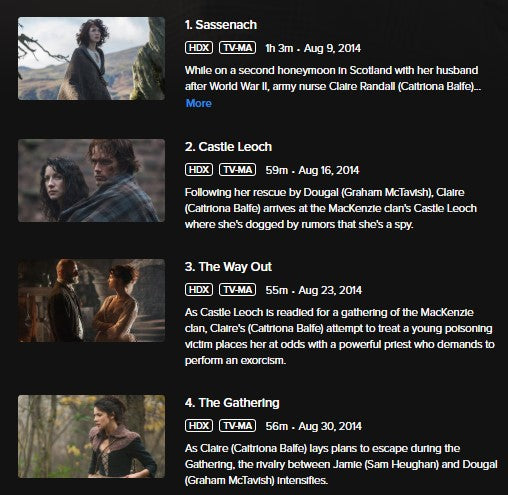Click the TV-MA badge for The Gathering
Screen dimensions: 508x495
(238, 426)
